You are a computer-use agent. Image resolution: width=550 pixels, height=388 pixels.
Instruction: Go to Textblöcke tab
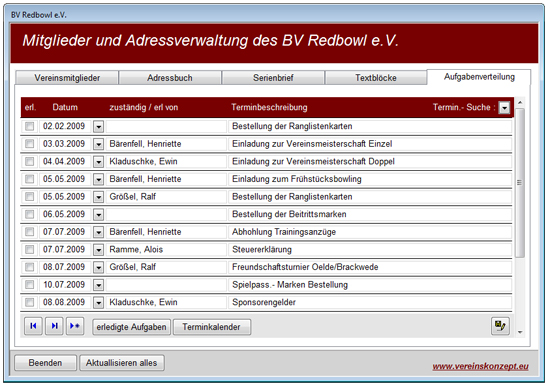click(376, 78)
